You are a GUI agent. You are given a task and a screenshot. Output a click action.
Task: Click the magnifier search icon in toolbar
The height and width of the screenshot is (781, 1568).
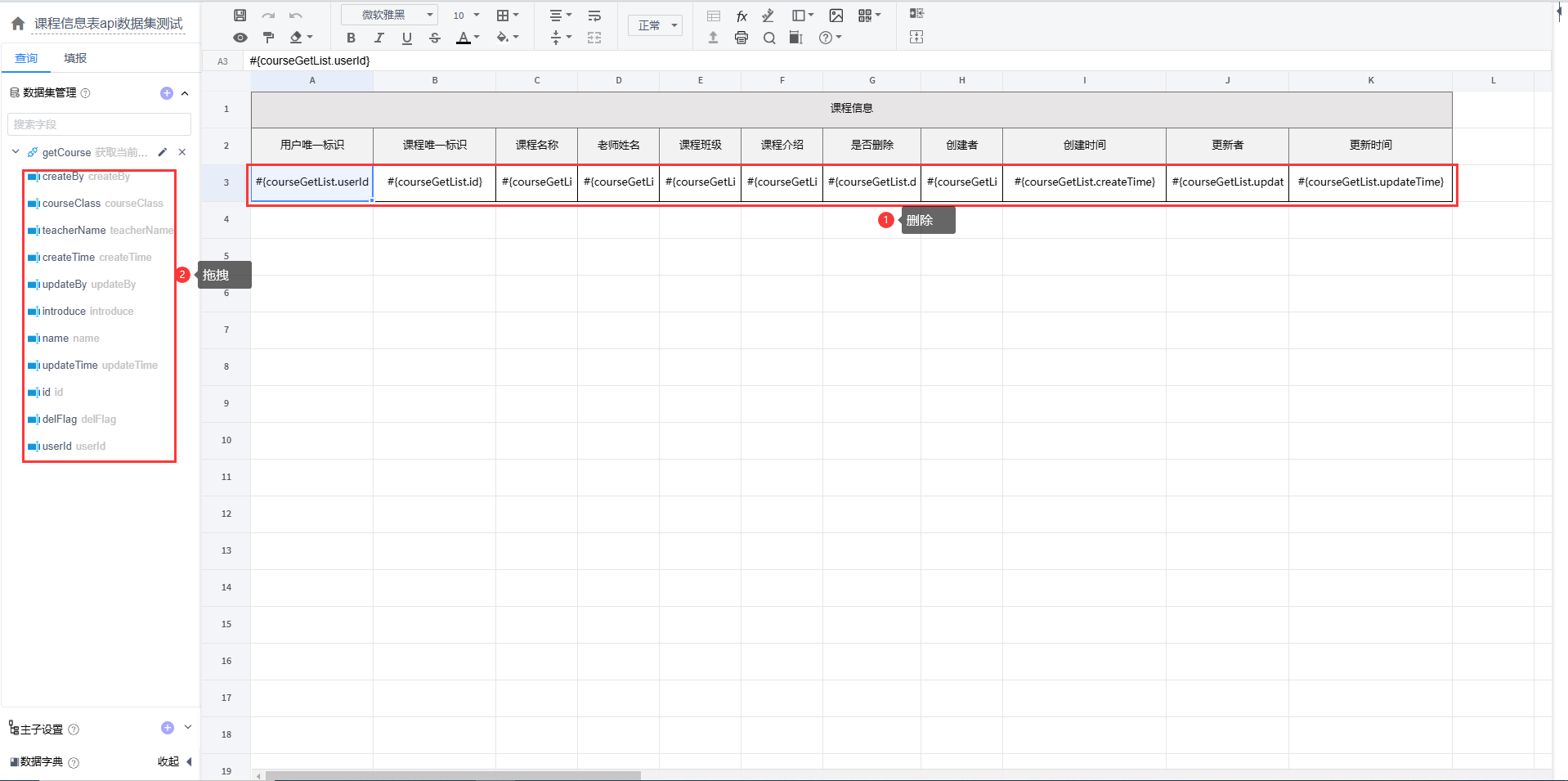[x=769, y=38]
